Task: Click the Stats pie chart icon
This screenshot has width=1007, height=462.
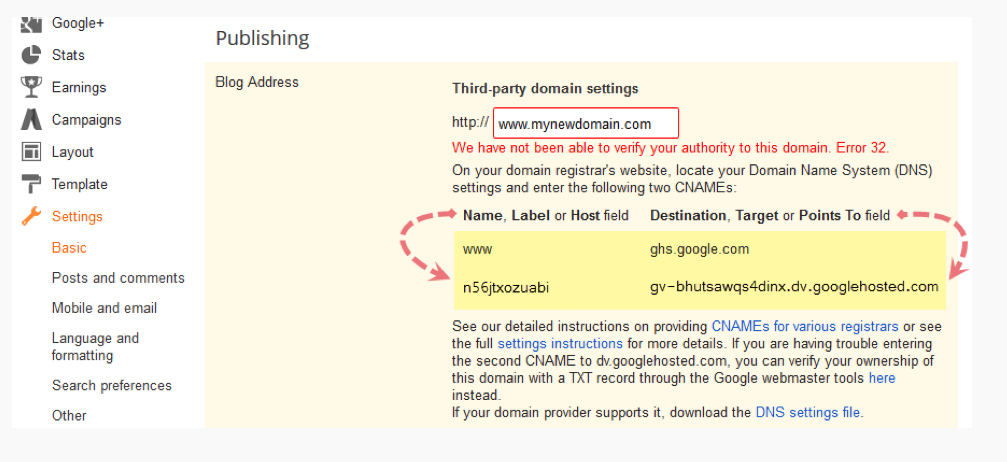Action: 31,55
